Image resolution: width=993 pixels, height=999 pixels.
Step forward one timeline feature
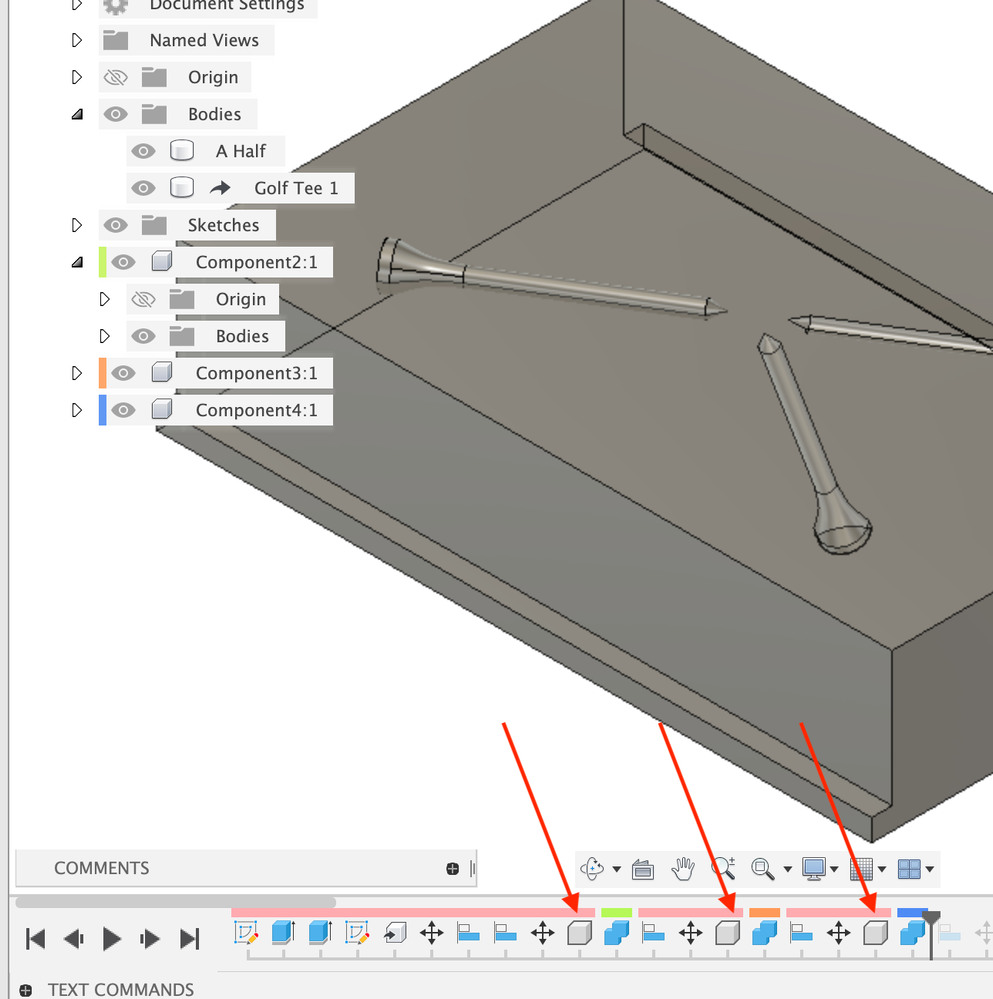click(150, 938)
